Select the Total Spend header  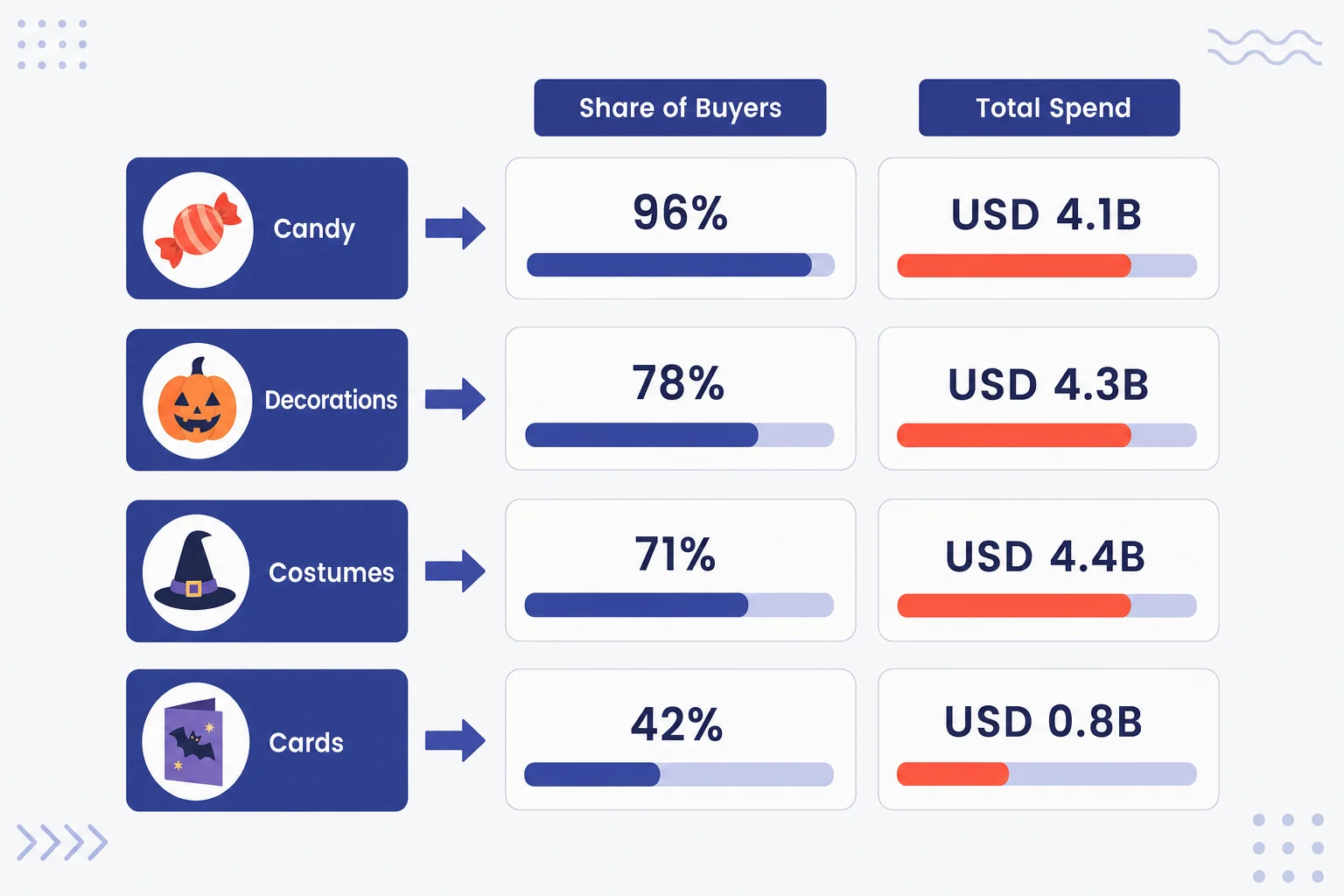1049,108
